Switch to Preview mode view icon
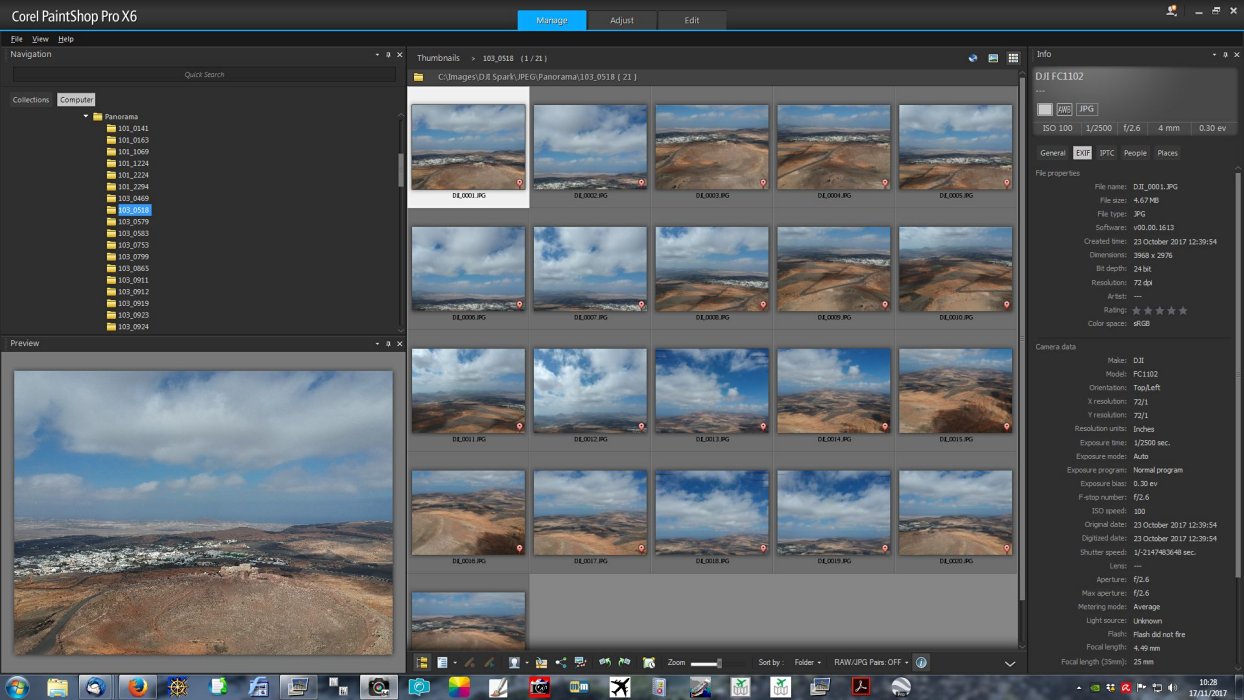1244x700 pixels. [x=993, y=58]
